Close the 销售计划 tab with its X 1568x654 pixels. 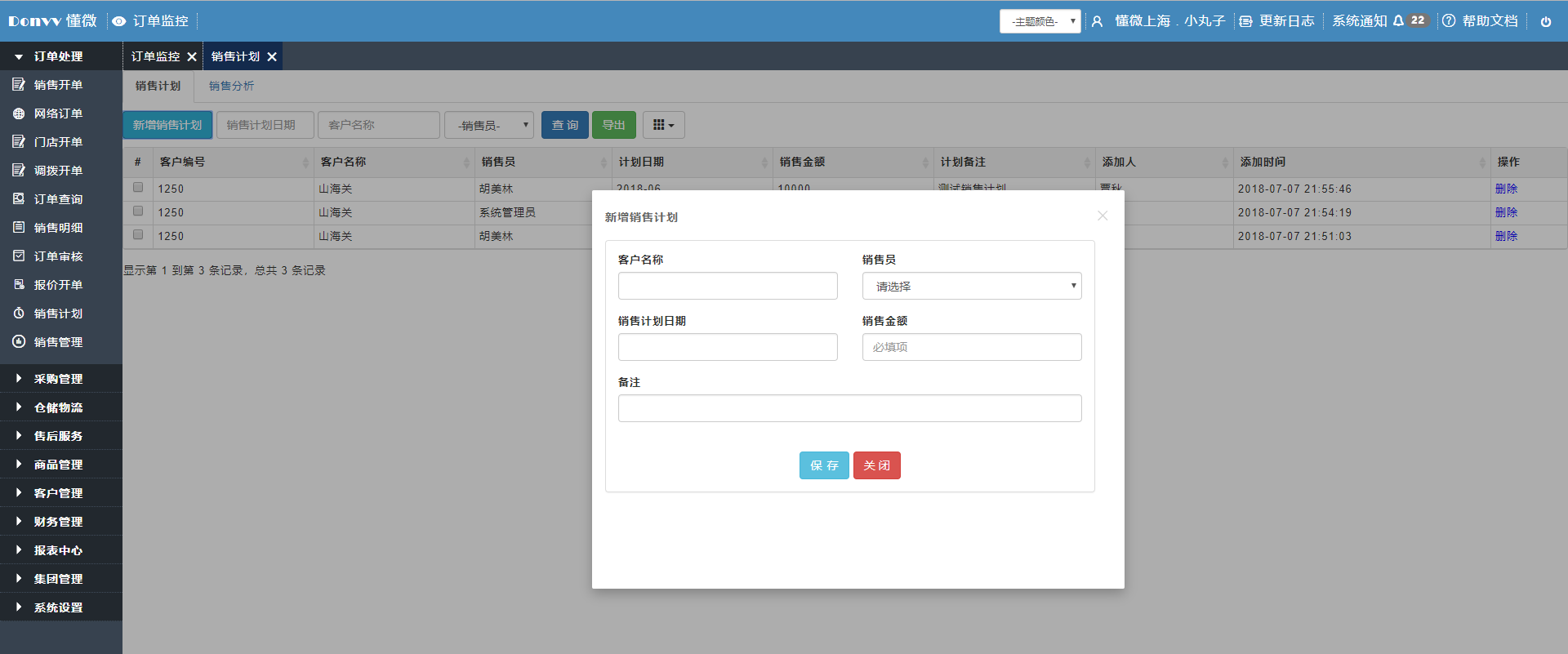pyautogui.click(x=272, y=57)
